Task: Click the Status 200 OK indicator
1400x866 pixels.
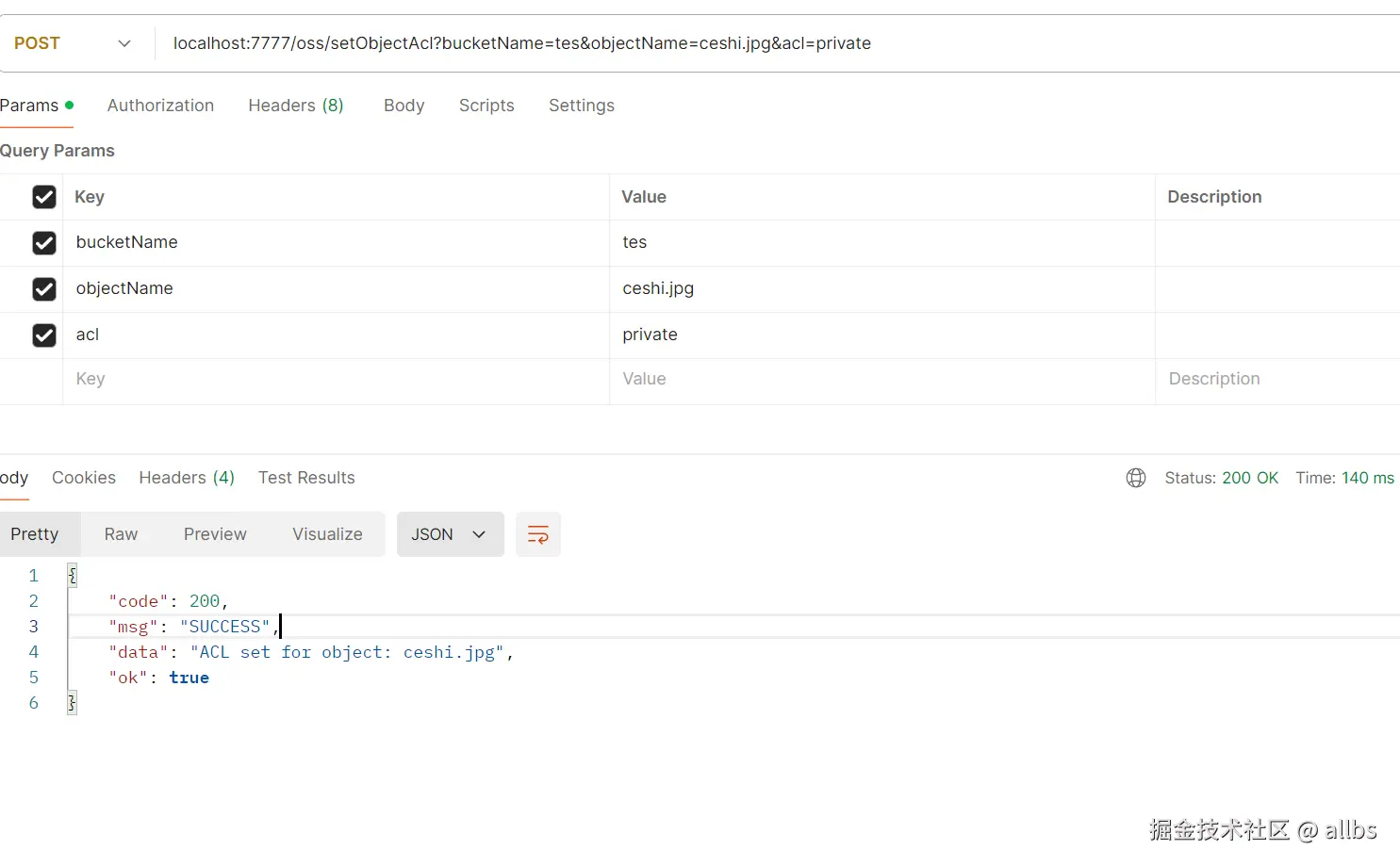Action: coord(1221,478)
